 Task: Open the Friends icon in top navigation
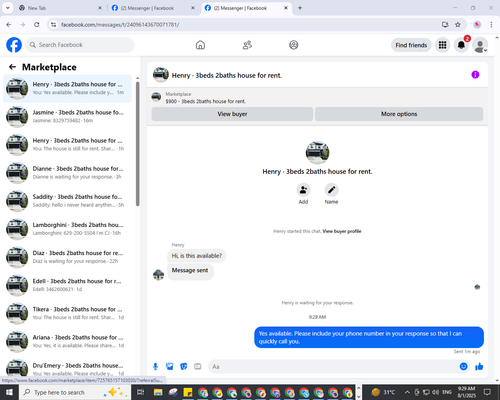coord(247,45)
